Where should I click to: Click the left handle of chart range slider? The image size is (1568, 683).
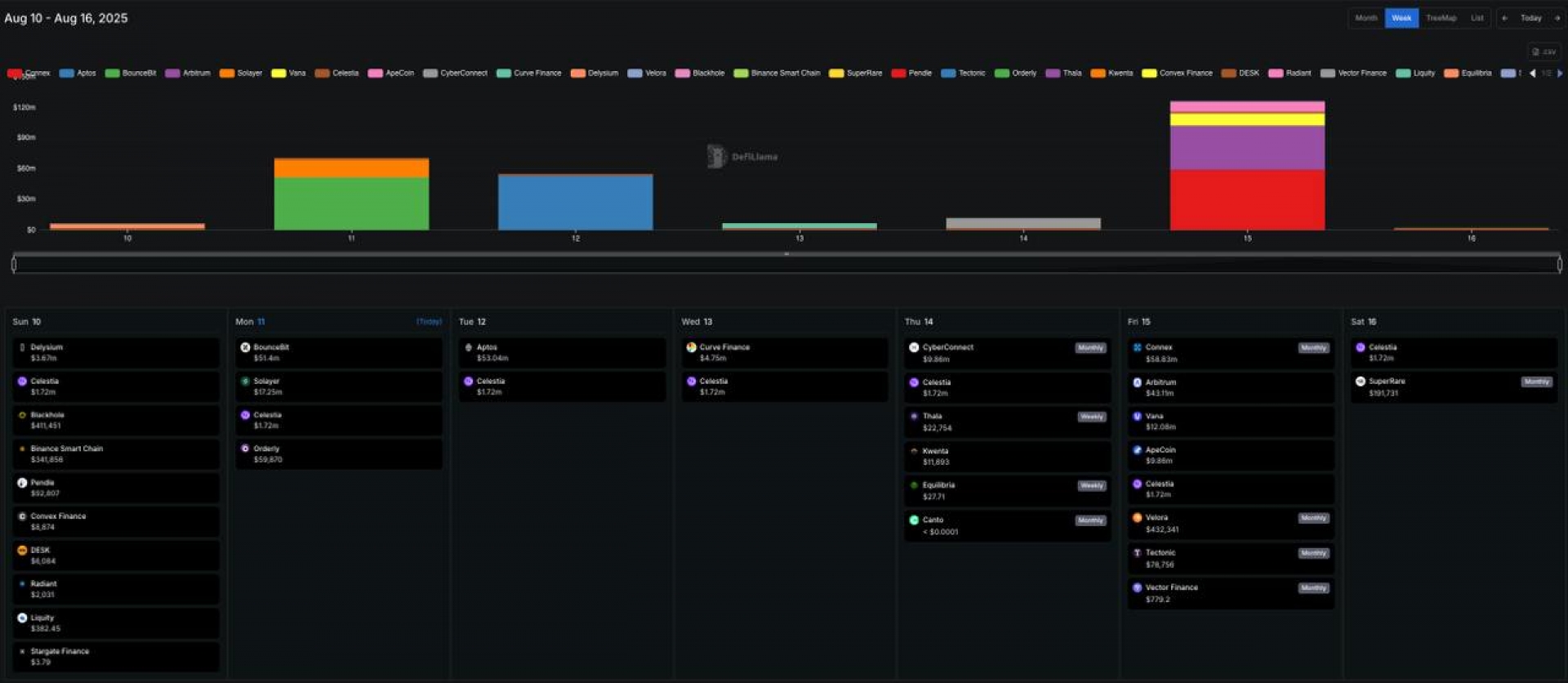14,264
